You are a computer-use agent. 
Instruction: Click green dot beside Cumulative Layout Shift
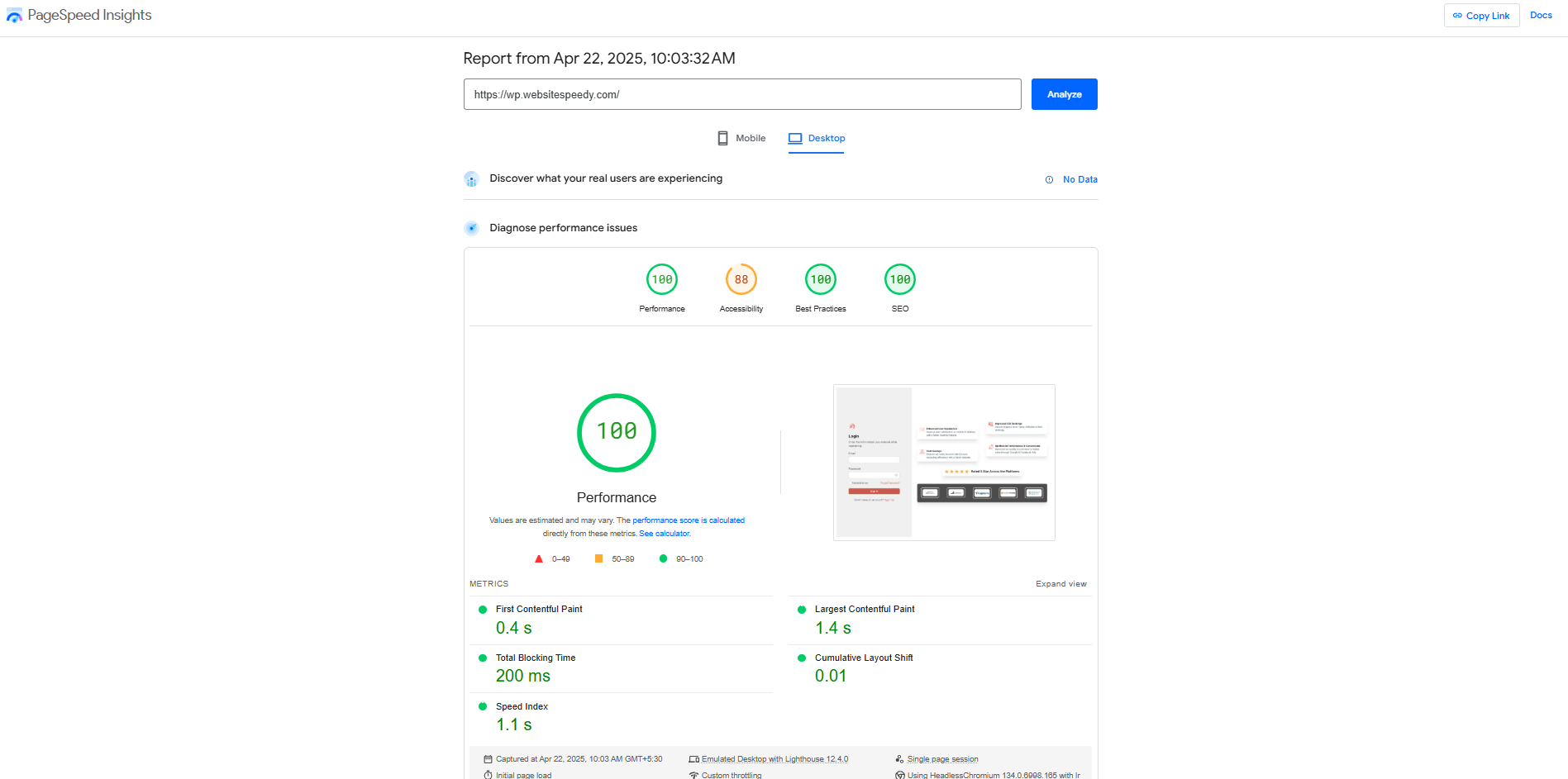(x=802, y=658)
